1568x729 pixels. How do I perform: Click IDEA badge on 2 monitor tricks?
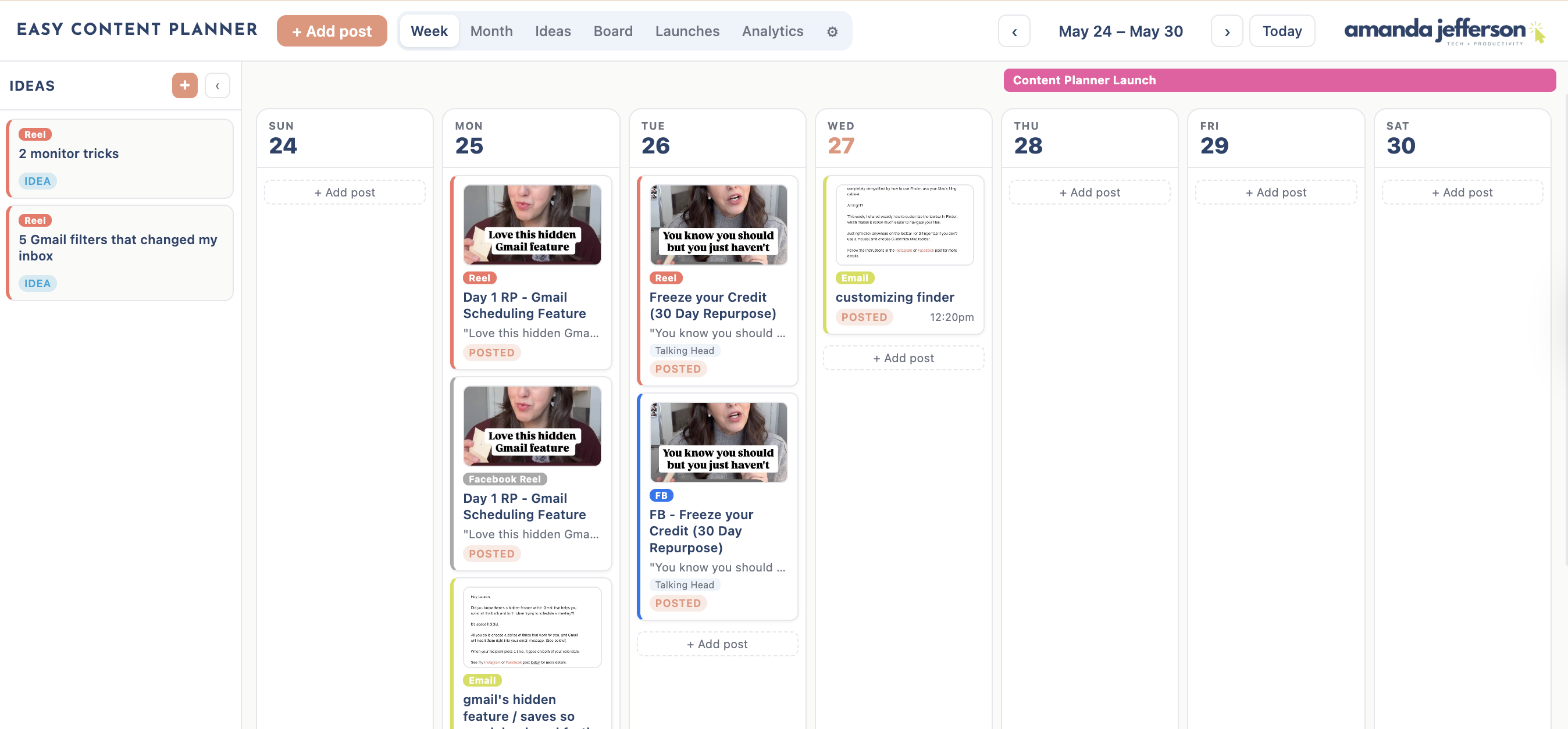point(37,181)
